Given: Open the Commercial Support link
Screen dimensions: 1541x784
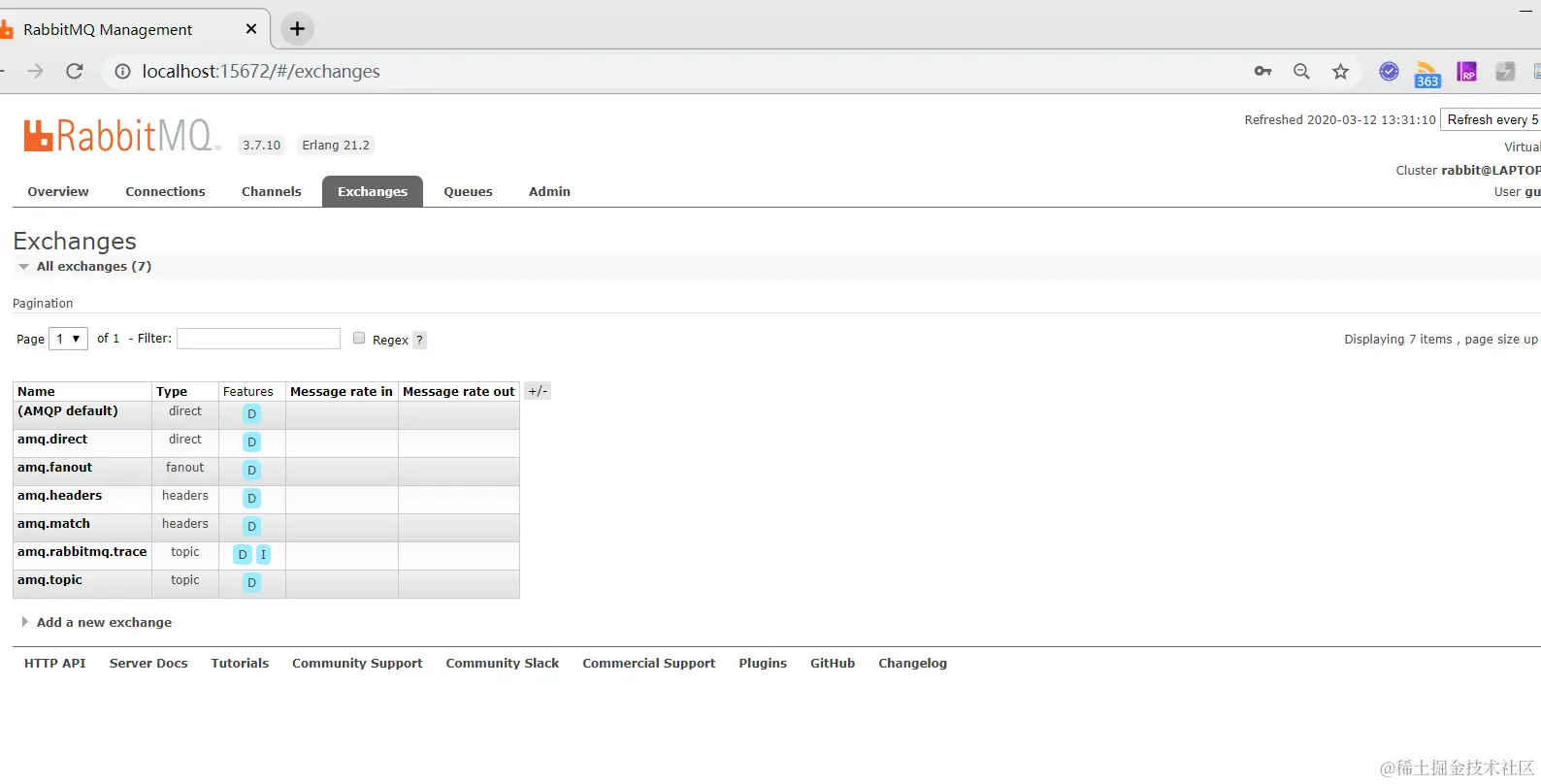Looking at the screenshot, I should 649,663.
